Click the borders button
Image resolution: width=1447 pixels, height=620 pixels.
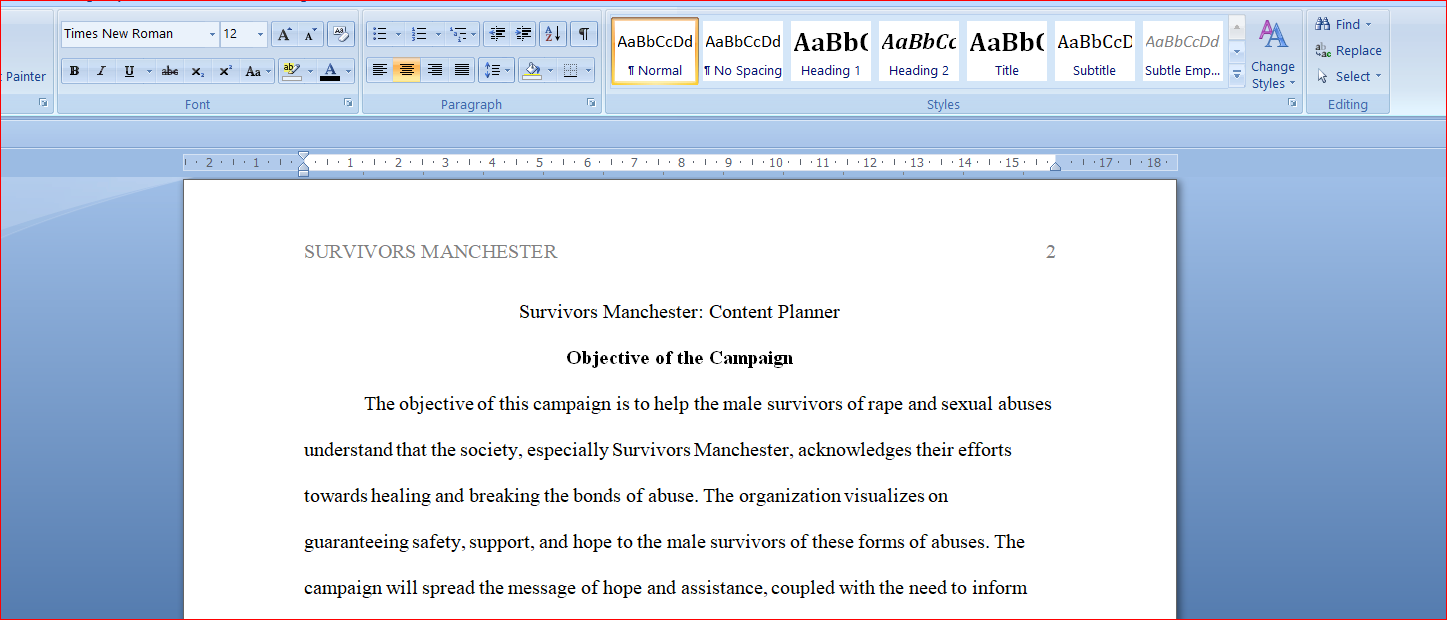[570, 71]
